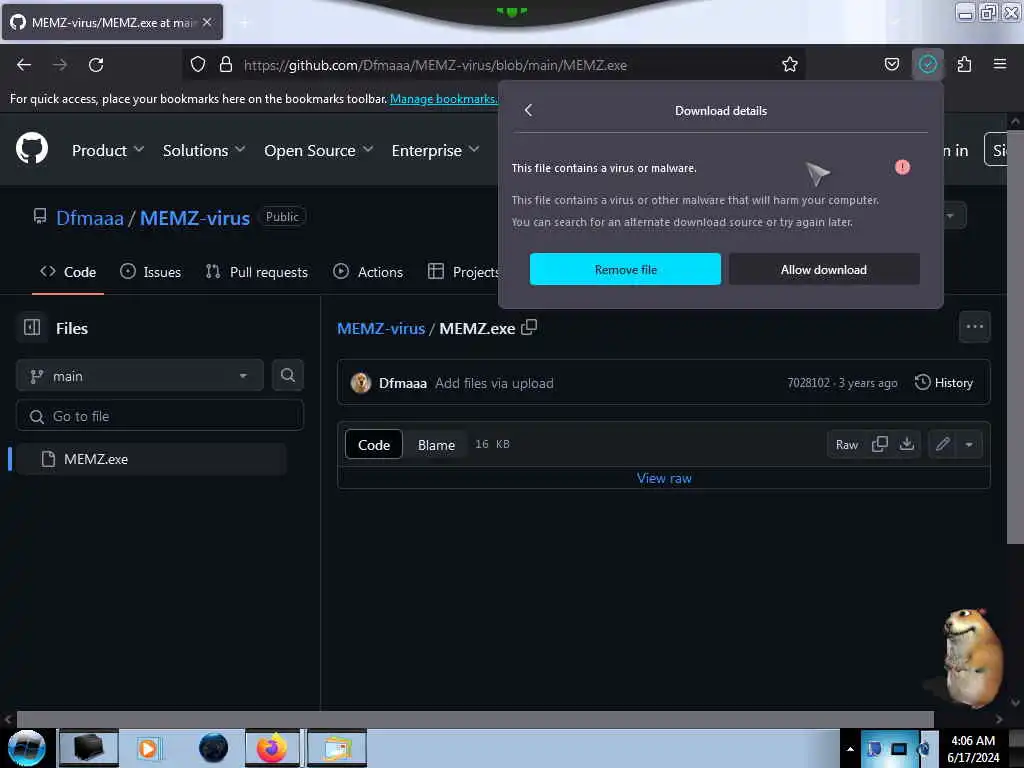Expand the Open Source navigation menu
This screenshot has height=768, width=1024.
tap(319, 150)
